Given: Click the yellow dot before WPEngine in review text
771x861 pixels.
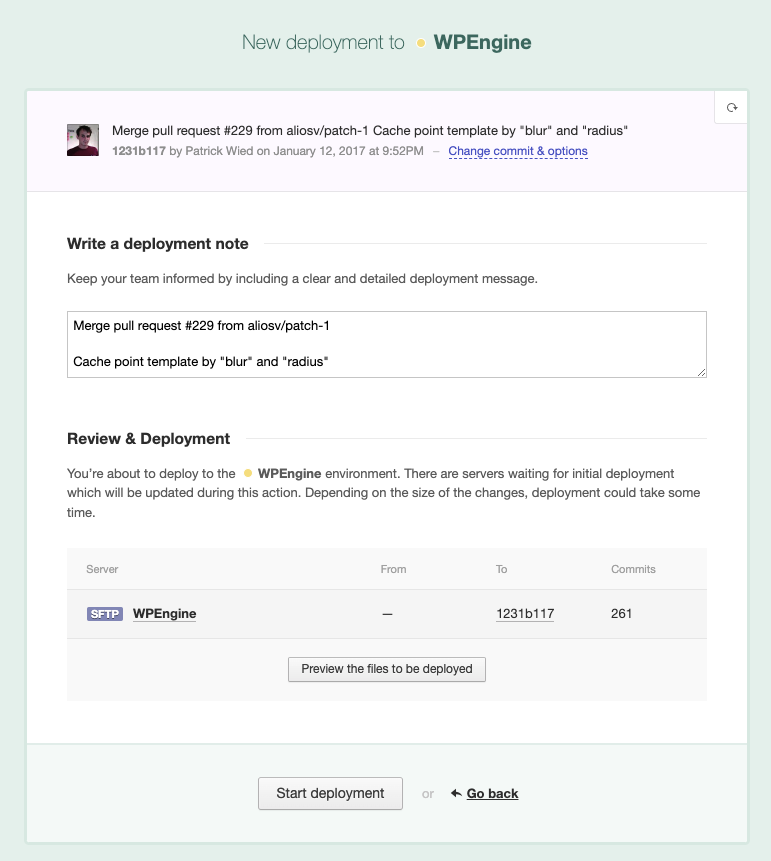Looking at the screenshot, I should point(248,473).
